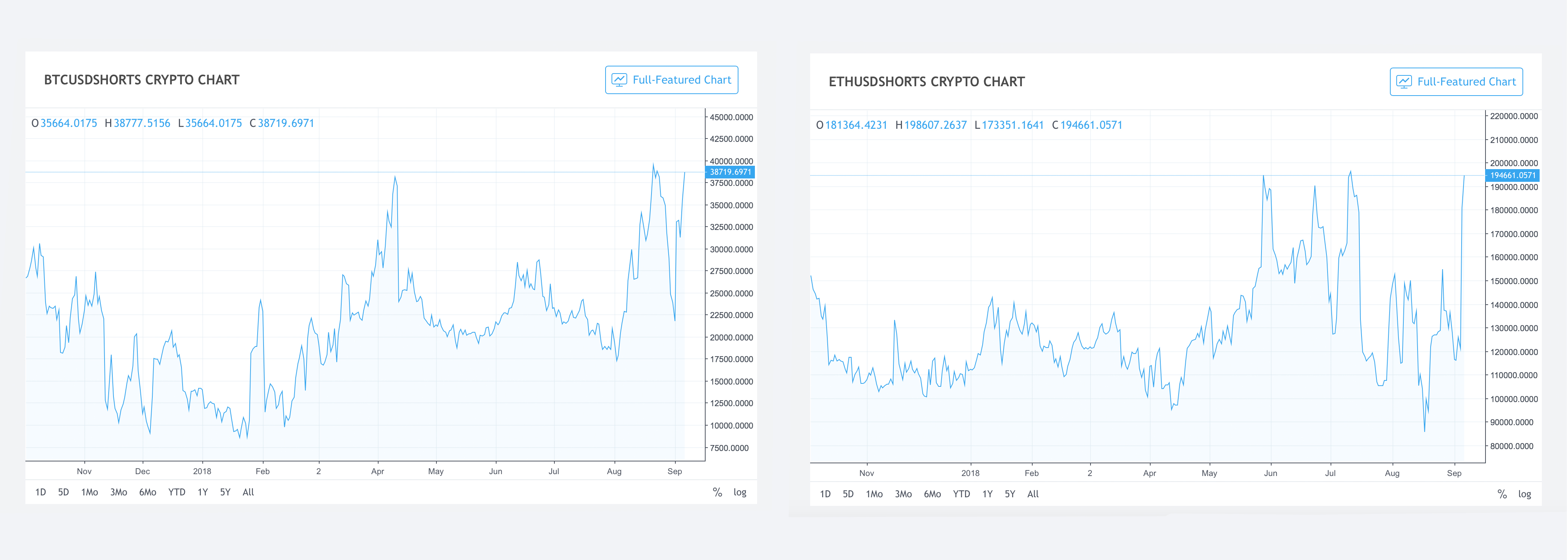Image resolution: width=1568 pixels, height=560 pixels.
Task: Toggle log scale on BTC chart
Action: [740, 492]
